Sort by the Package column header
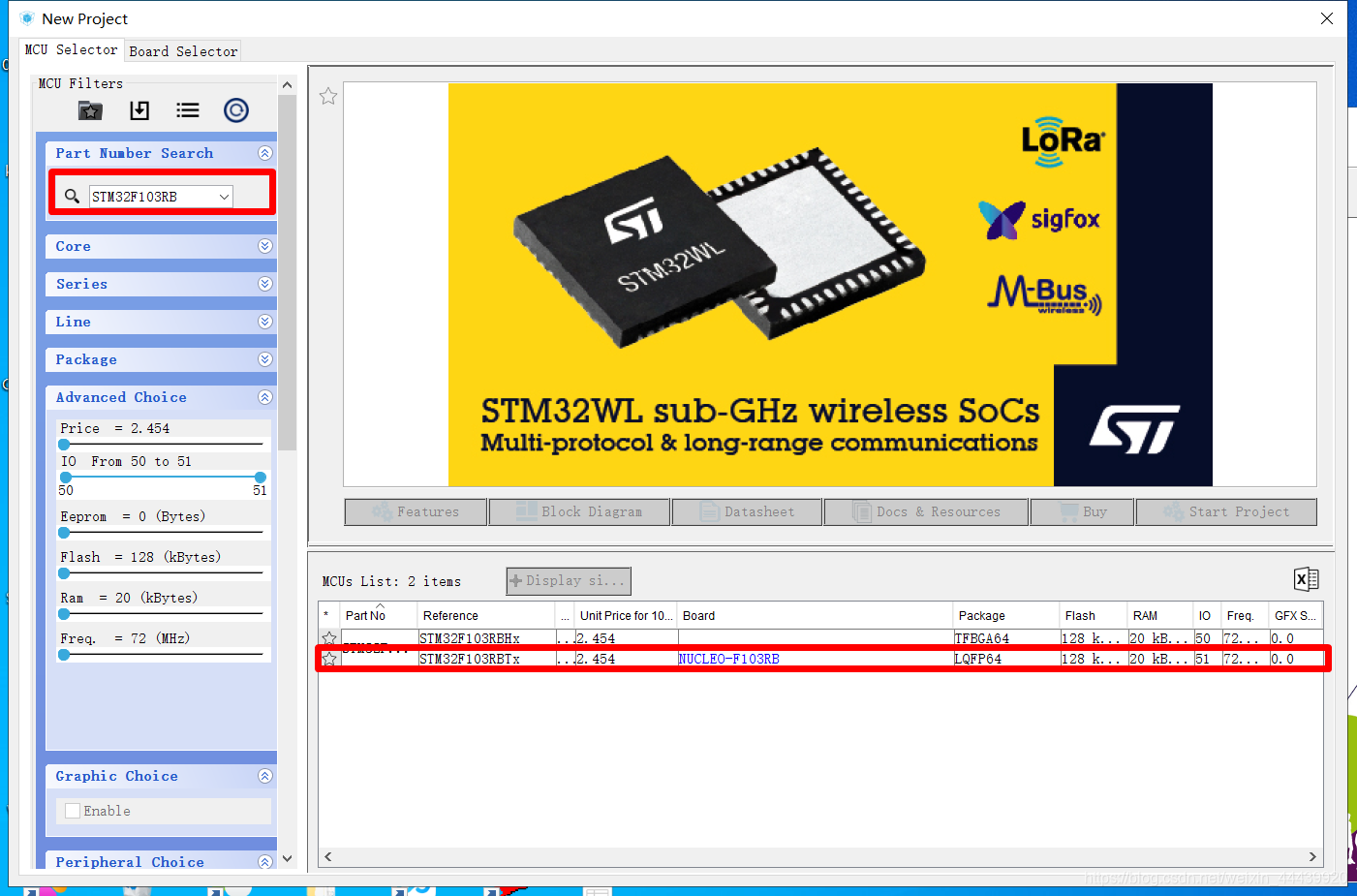 pyautogui.click(x=1006, y=615)
